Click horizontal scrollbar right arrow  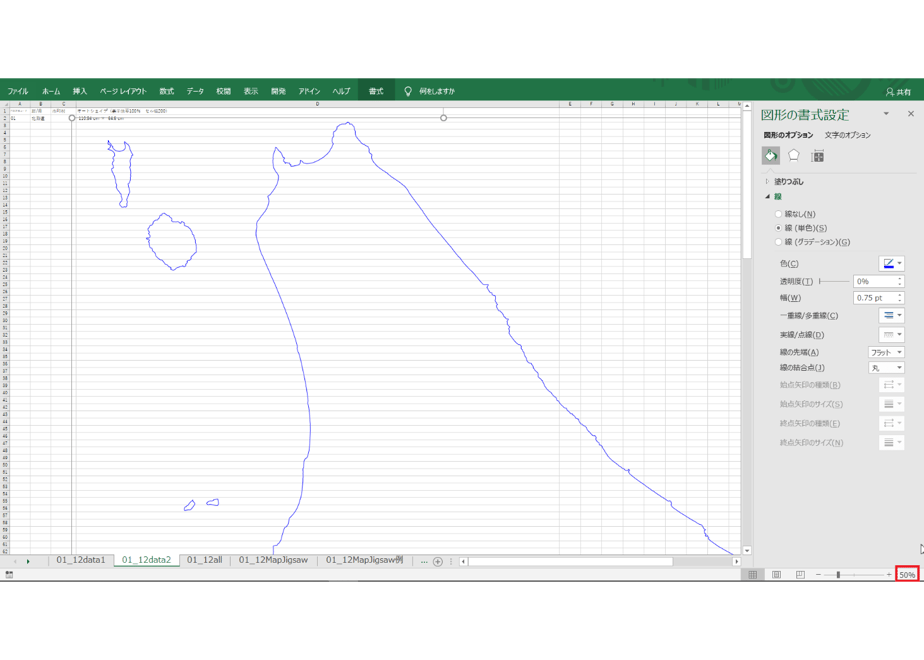tap(736, 562)
